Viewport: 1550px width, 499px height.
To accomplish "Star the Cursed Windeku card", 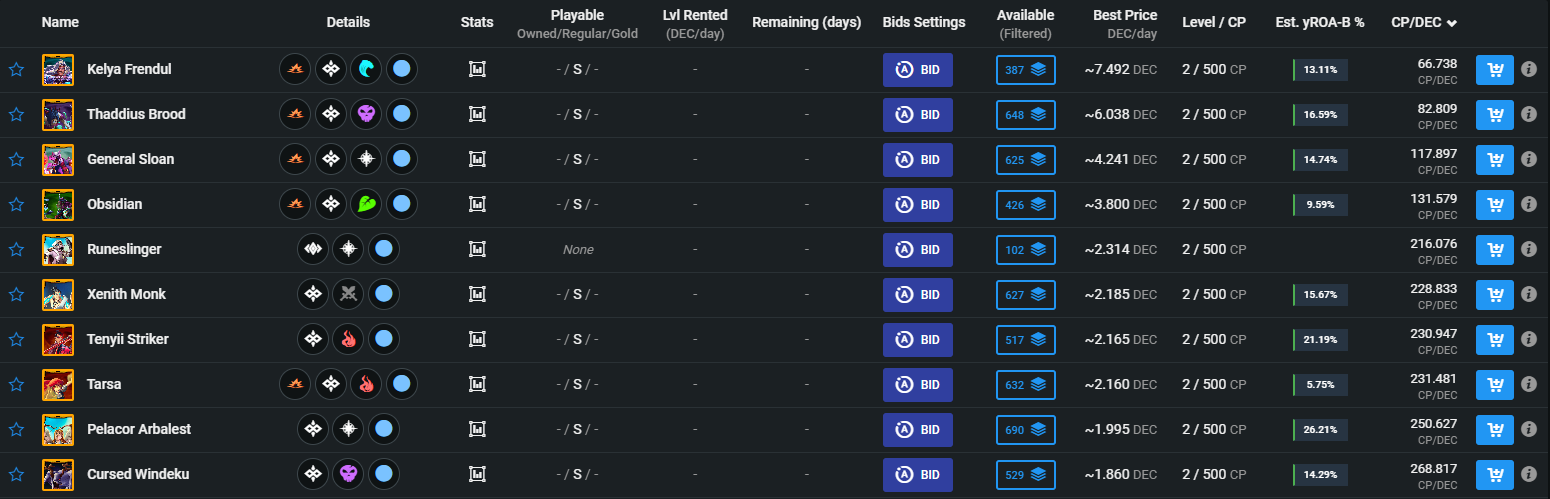I will 16,475.
